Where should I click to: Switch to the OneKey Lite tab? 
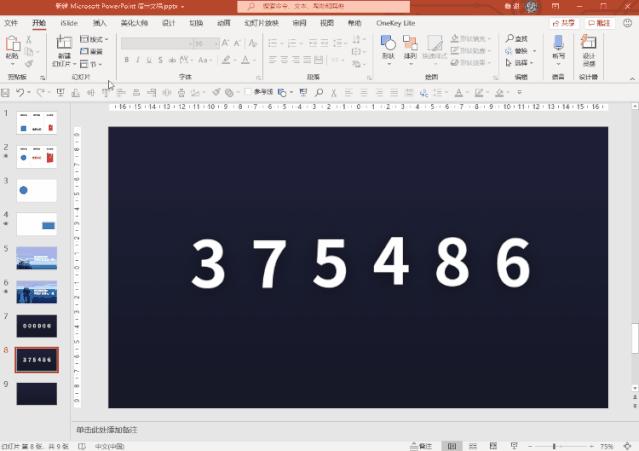coord(395,23)
